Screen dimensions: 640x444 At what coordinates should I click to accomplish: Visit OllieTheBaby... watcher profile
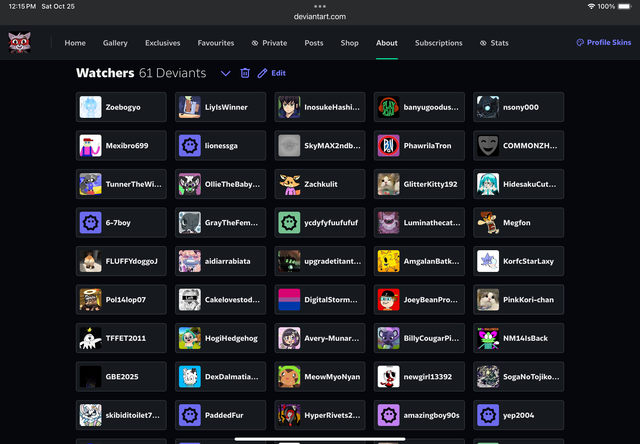(x=220, y=184)
